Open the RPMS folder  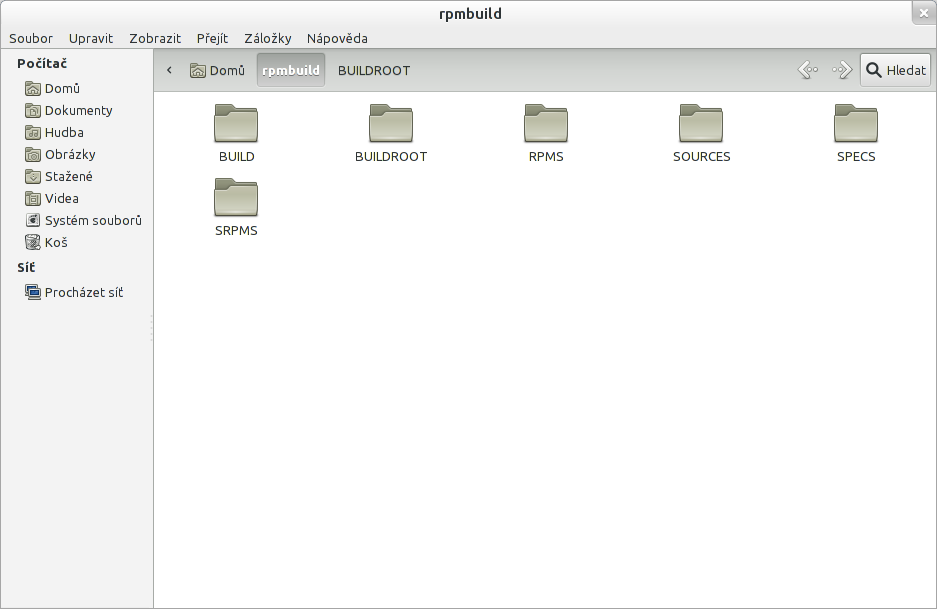tap(546, 124)
